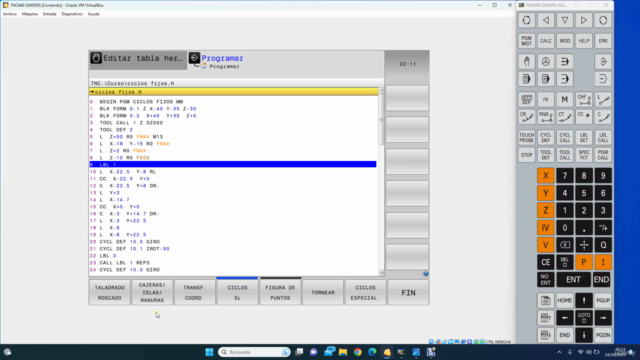Screen dimensions: 640x360
Task: Click the orange I incremental key
Action: [x=603, y=262]
